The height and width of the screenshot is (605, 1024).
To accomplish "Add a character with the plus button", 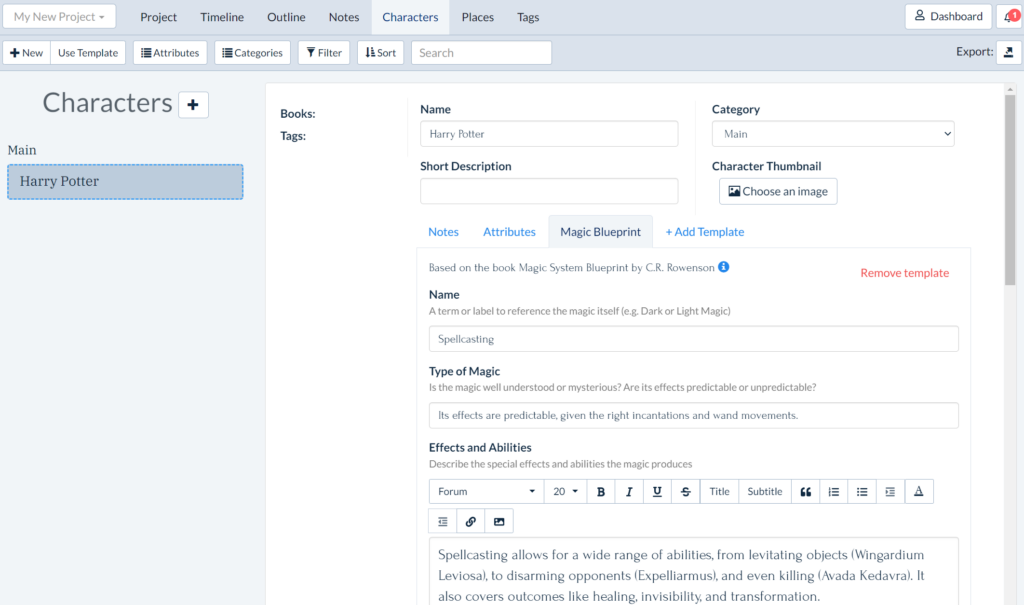I will point(193,104).
